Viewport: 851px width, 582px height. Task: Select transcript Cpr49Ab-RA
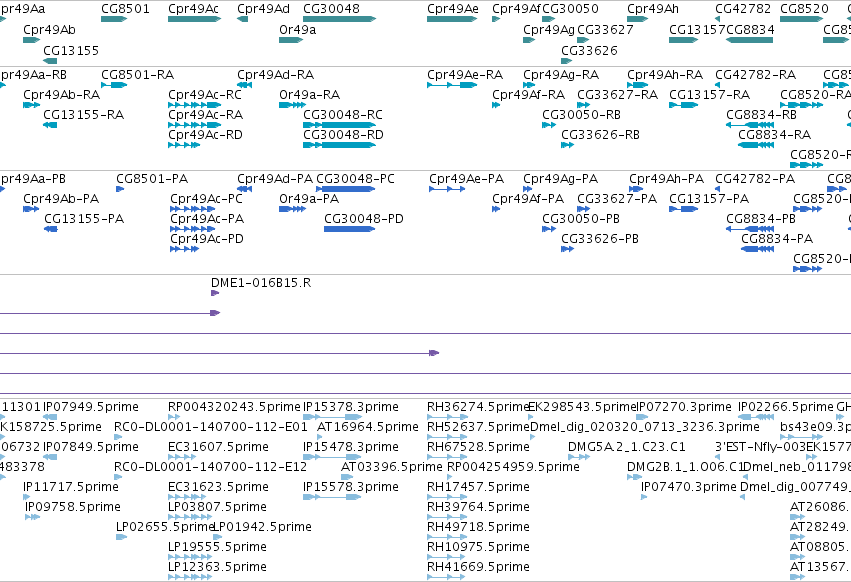pyautogui.click(x=61, y=95)
